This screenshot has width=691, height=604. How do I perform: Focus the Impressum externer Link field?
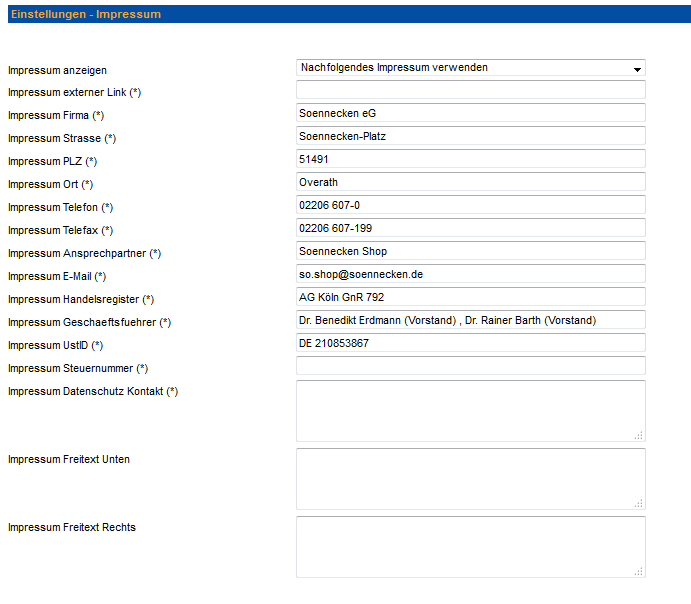[x=471, y=90]
